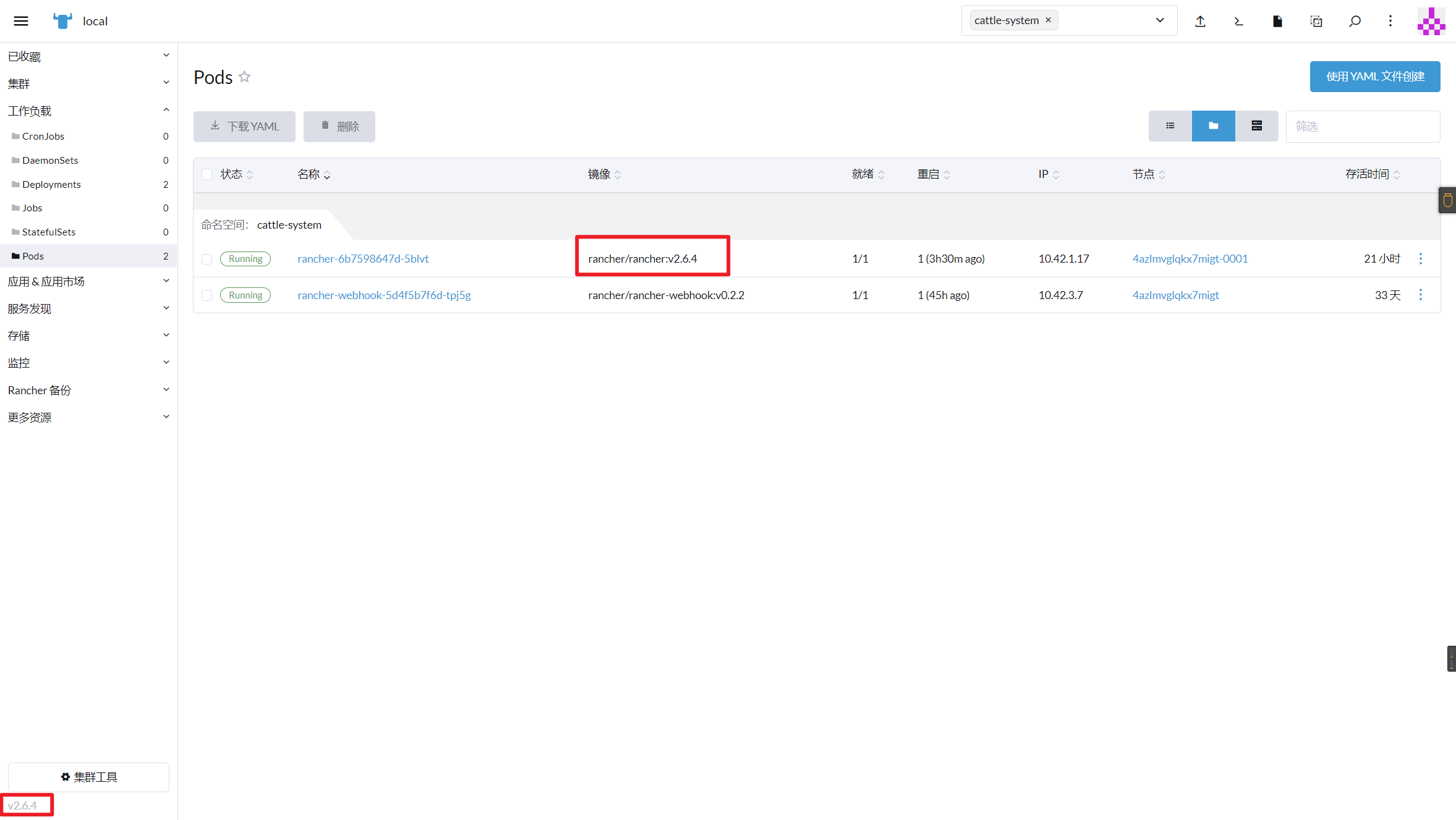Click the 使用 YAML 文件创建 button

1375,77
